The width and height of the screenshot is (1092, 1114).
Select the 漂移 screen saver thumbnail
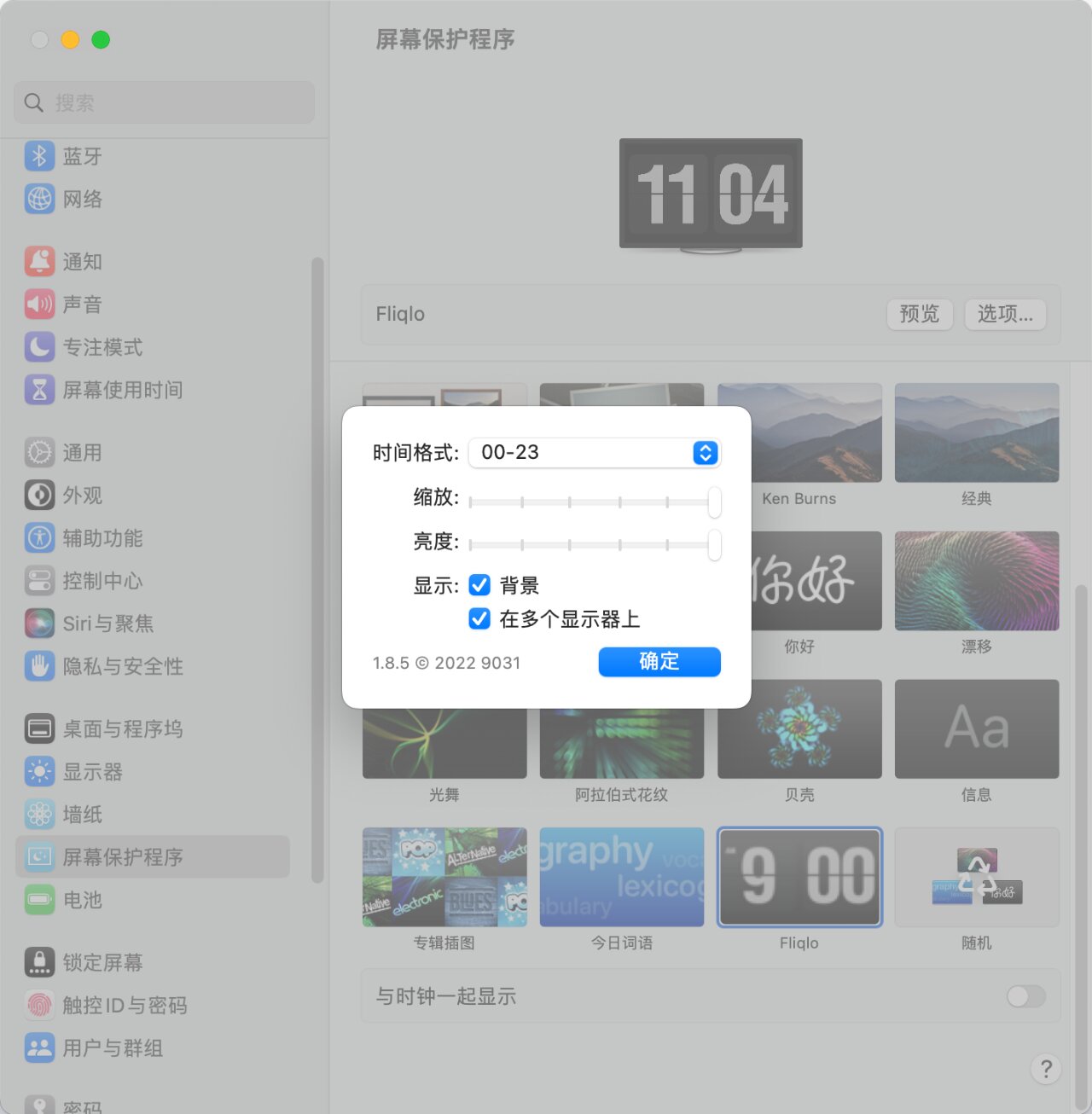[977, 581]
